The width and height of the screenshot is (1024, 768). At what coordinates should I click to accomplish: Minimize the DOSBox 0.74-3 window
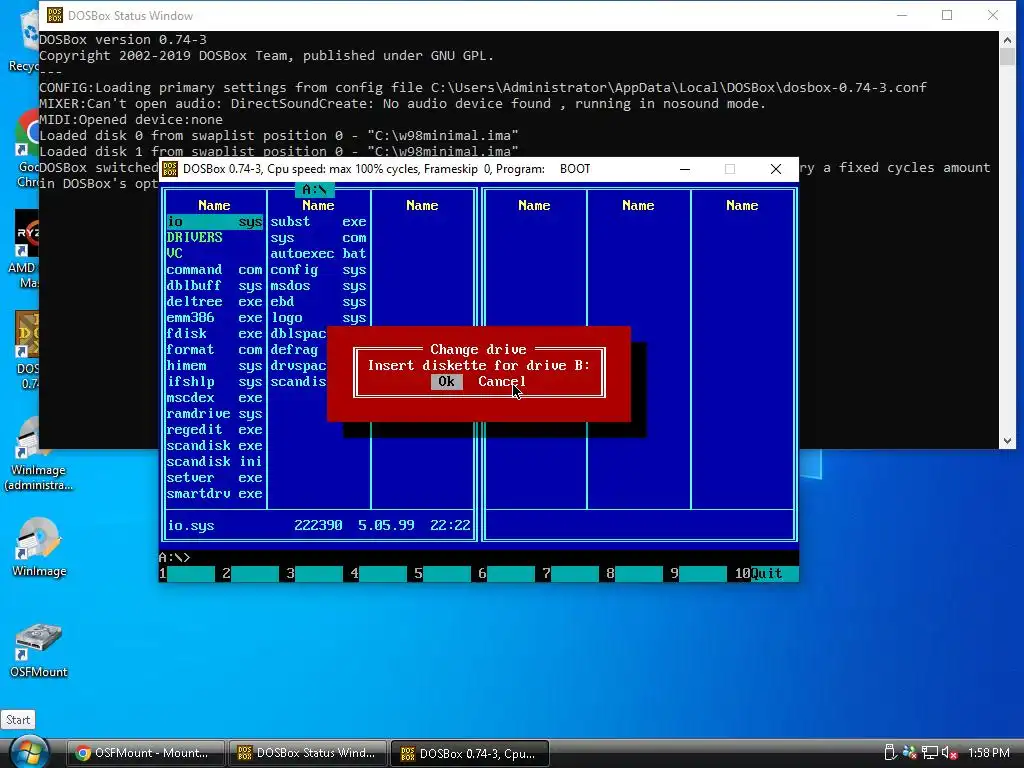(x=685, y=169)
